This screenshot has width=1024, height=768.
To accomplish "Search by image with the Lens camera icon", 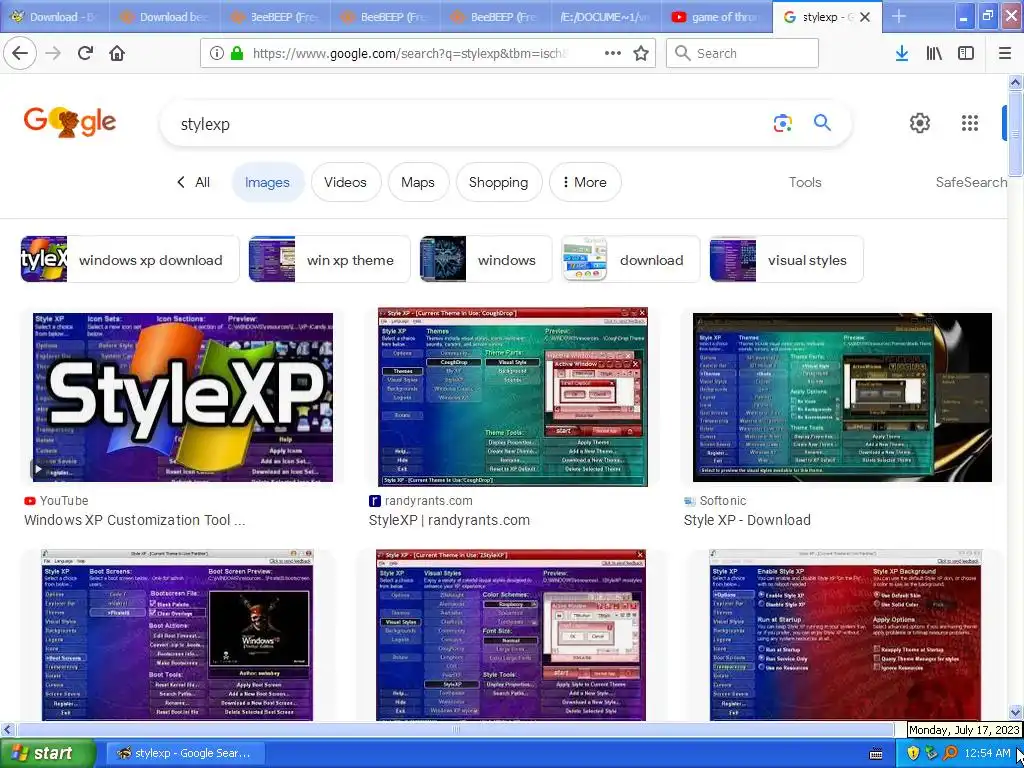I will pos(782,123).
